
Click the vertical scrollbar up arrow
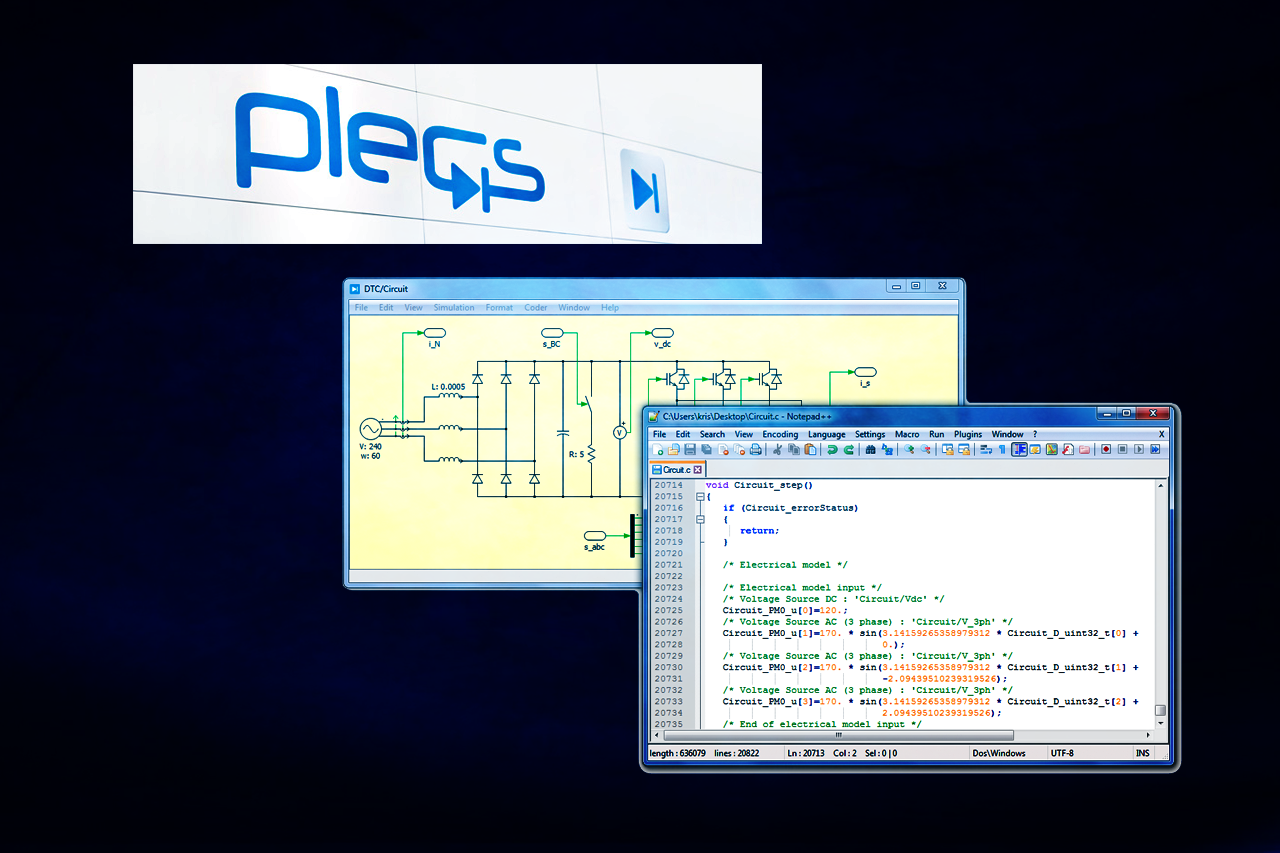[1160, 485]
